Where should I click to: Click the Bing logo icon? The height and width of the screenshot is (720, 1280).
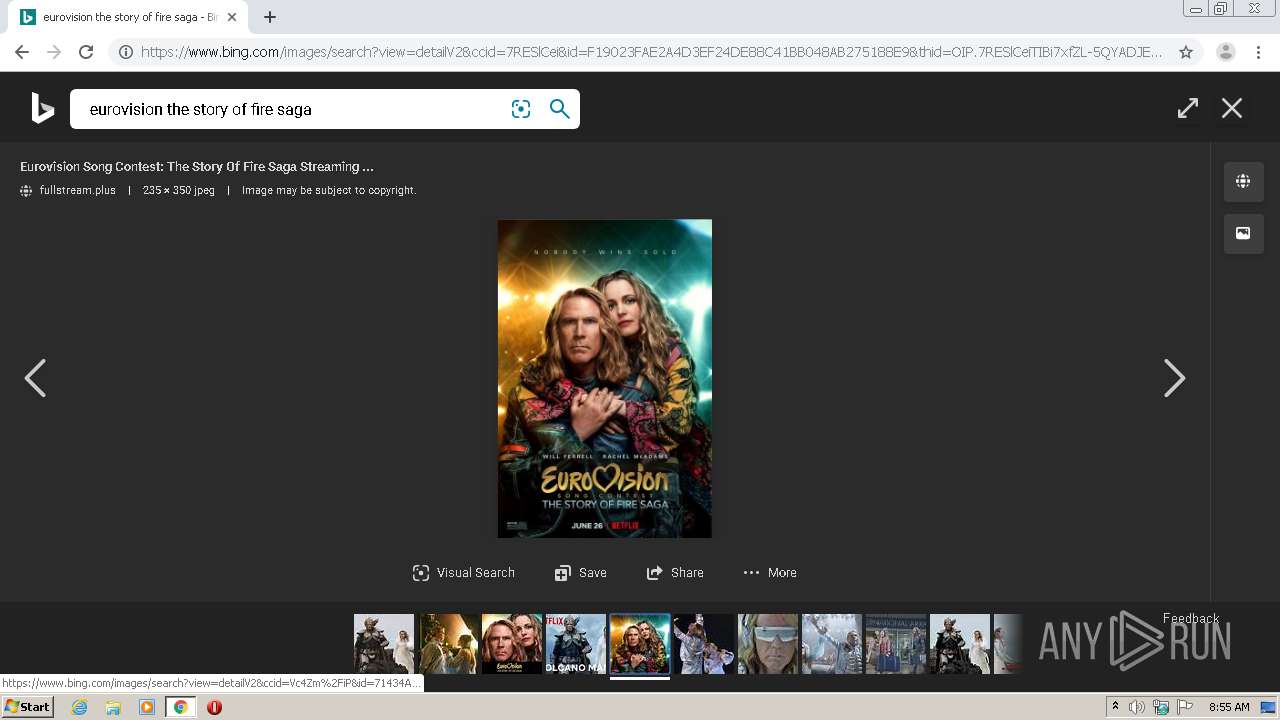point(42,108)
